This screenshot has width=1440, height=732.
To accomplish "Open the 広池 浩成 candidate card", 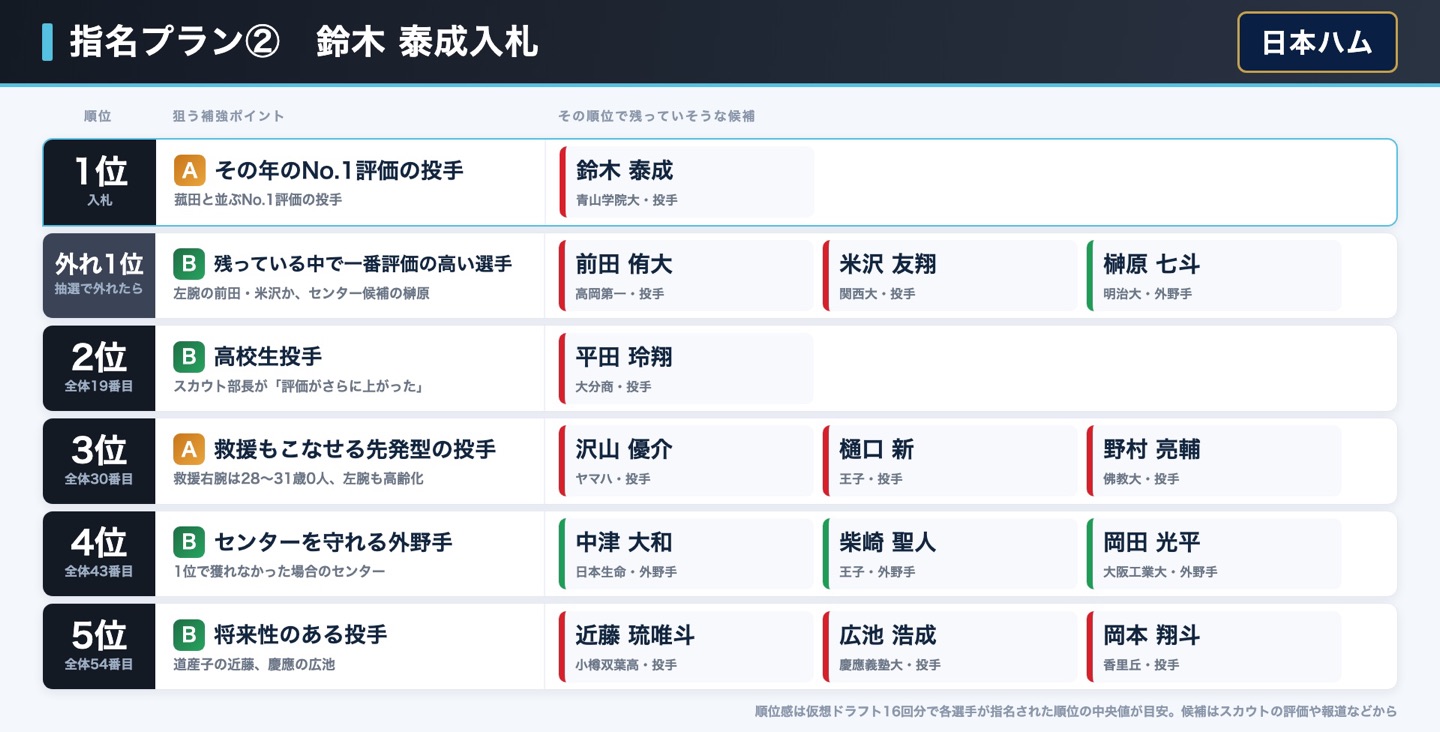I will tap(951, 646).
